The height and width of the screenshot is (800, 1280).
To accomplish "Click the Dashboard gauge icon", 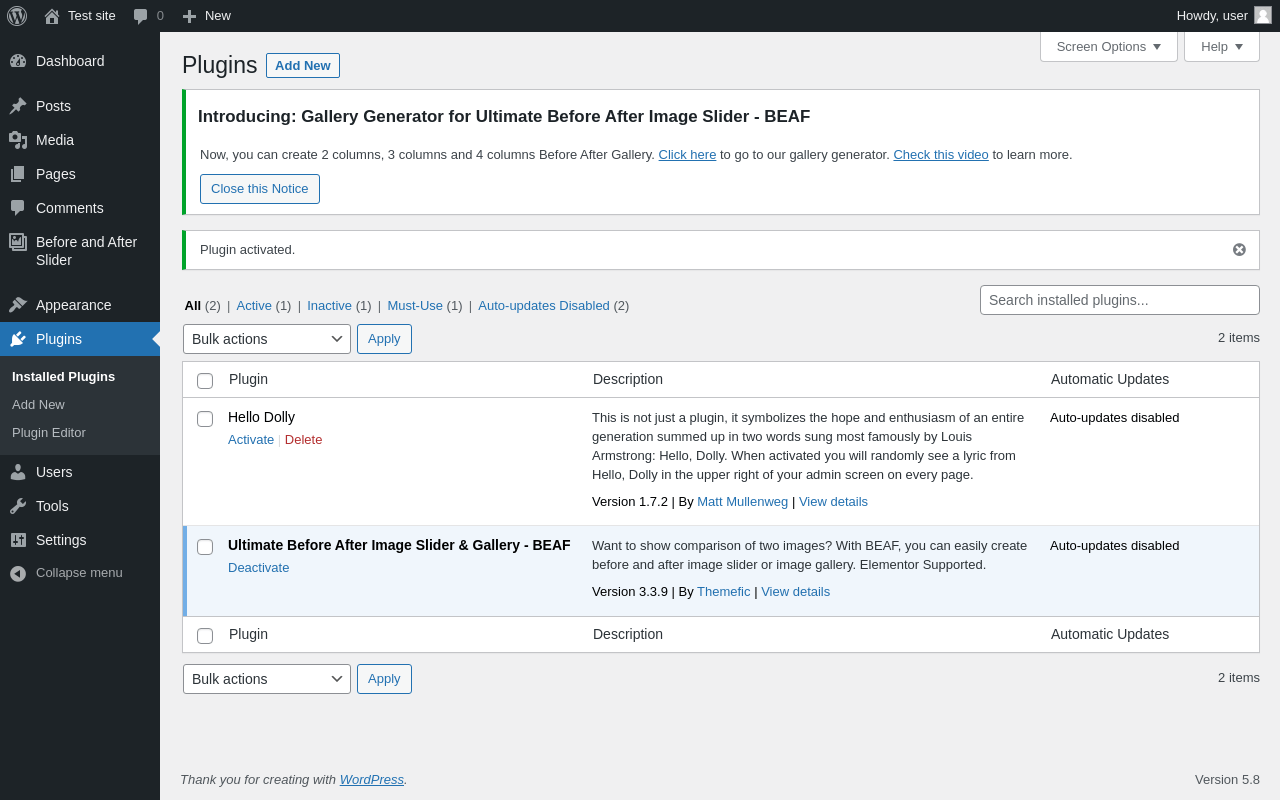I will (x=18, y=61).
